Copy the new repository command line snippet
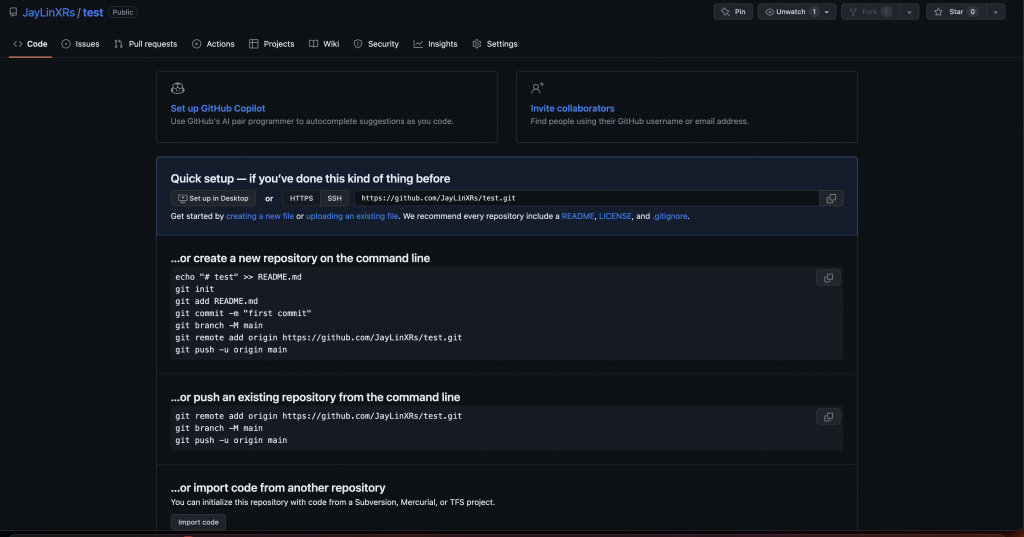Viewport: 1024px width, 537px height. tap(828, 278)
